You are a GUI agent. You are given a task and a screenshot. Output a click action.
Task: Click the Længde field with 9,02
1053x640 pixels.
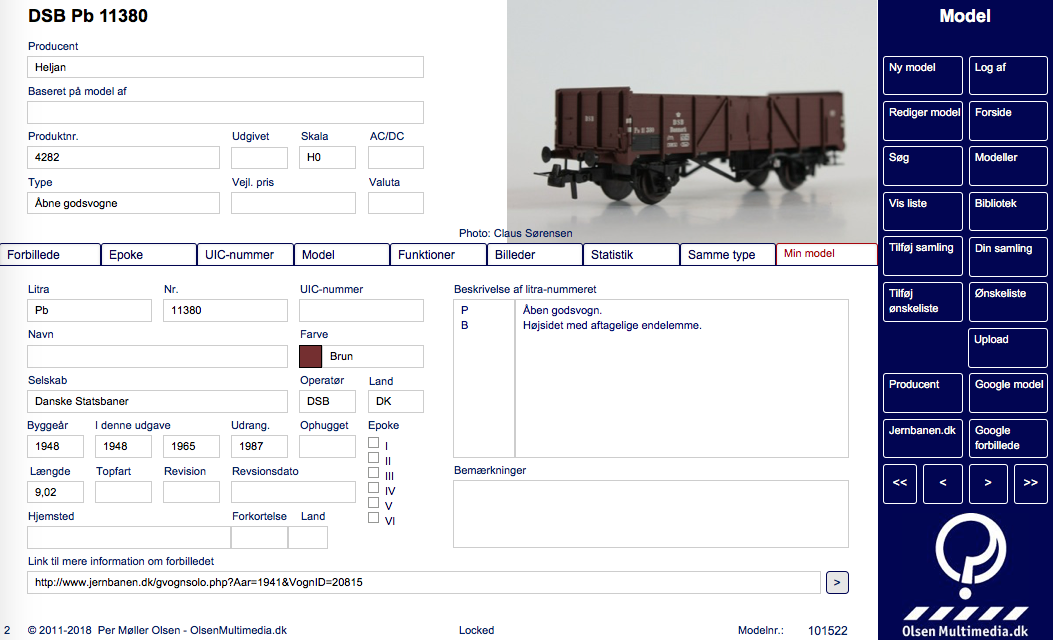point(55,492)
